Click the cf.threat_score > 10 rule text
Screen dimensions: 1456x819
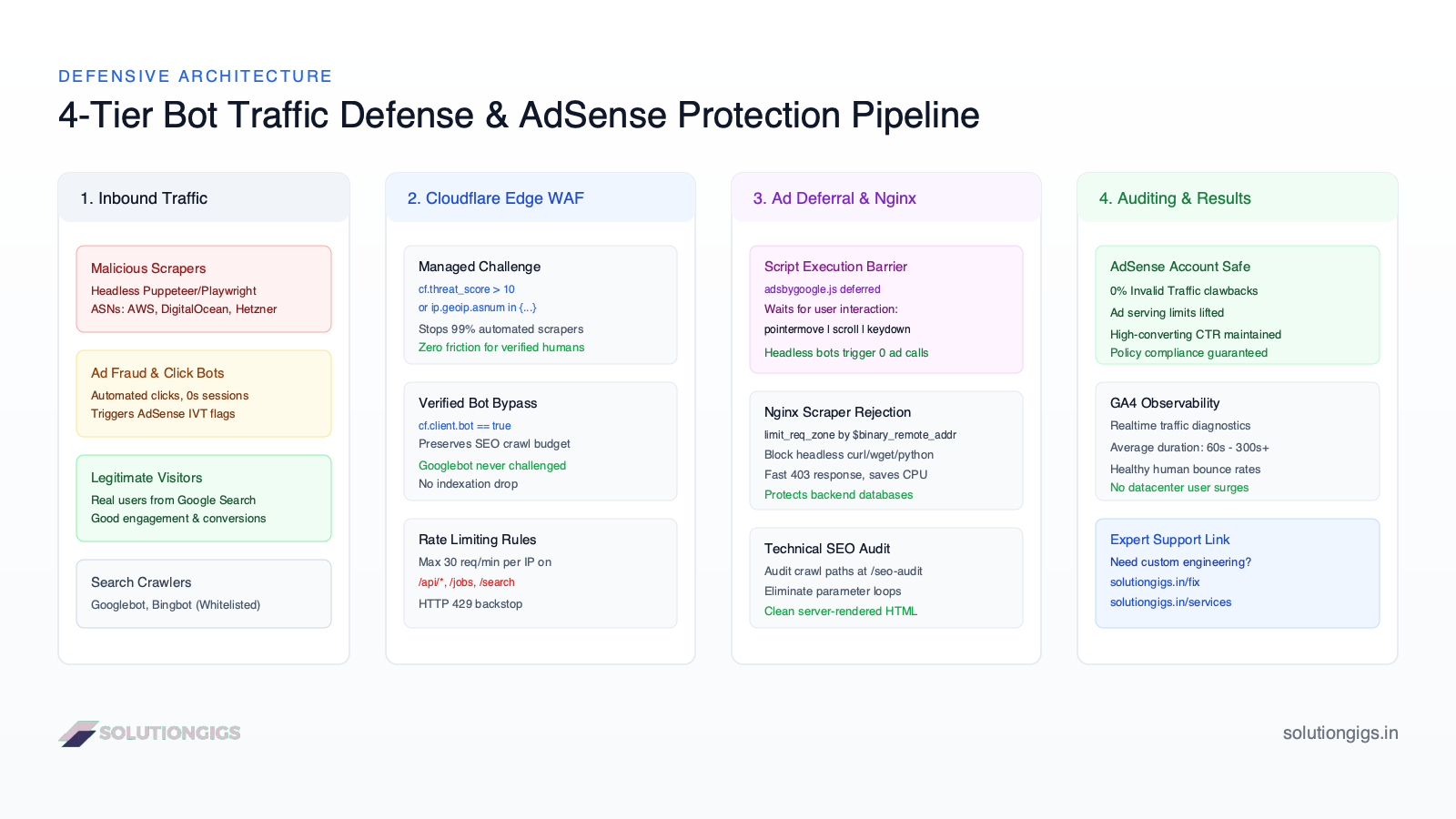coord(467,289)
